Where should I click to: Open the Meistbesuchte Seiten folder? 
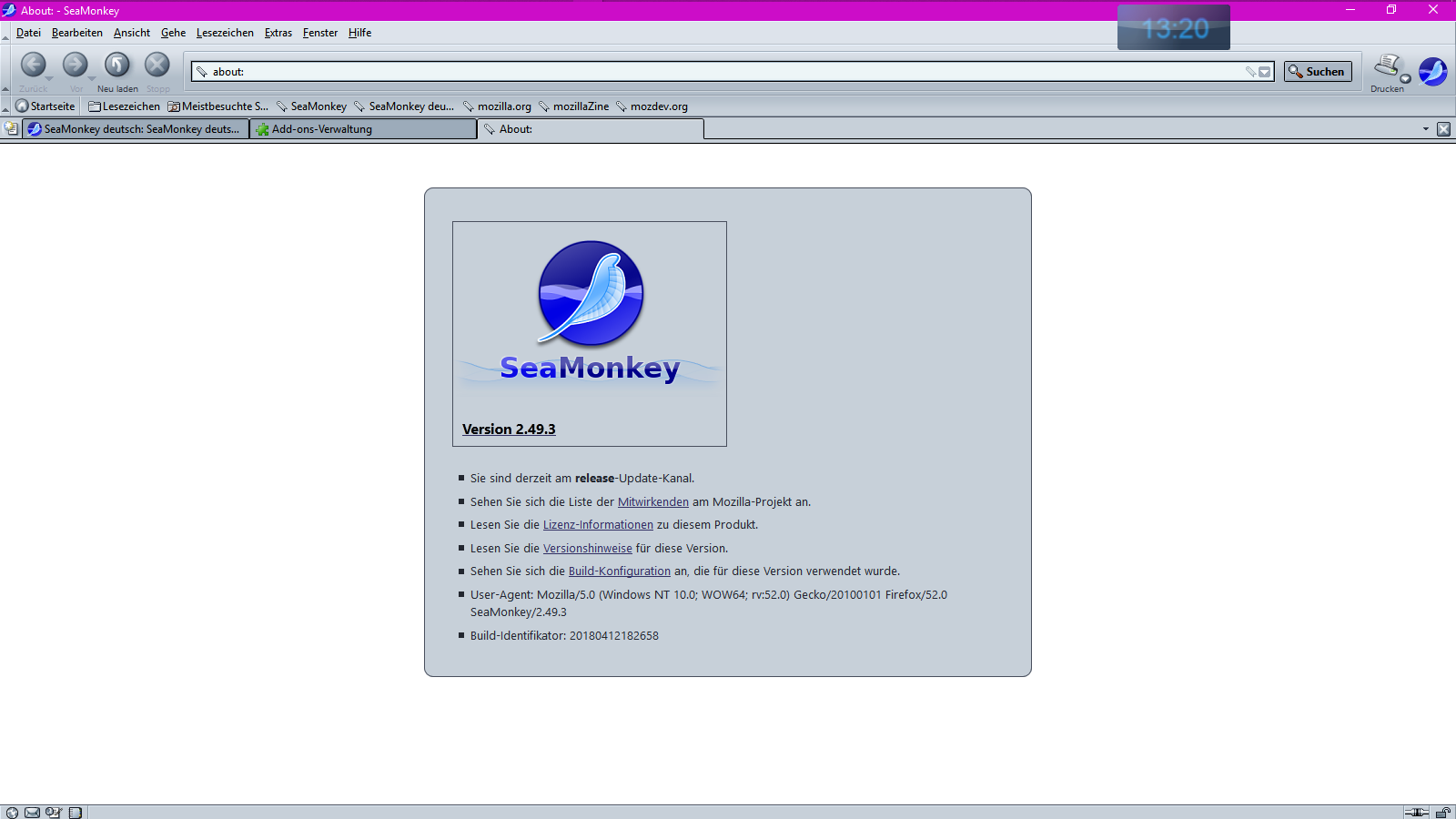click(218, 106)
